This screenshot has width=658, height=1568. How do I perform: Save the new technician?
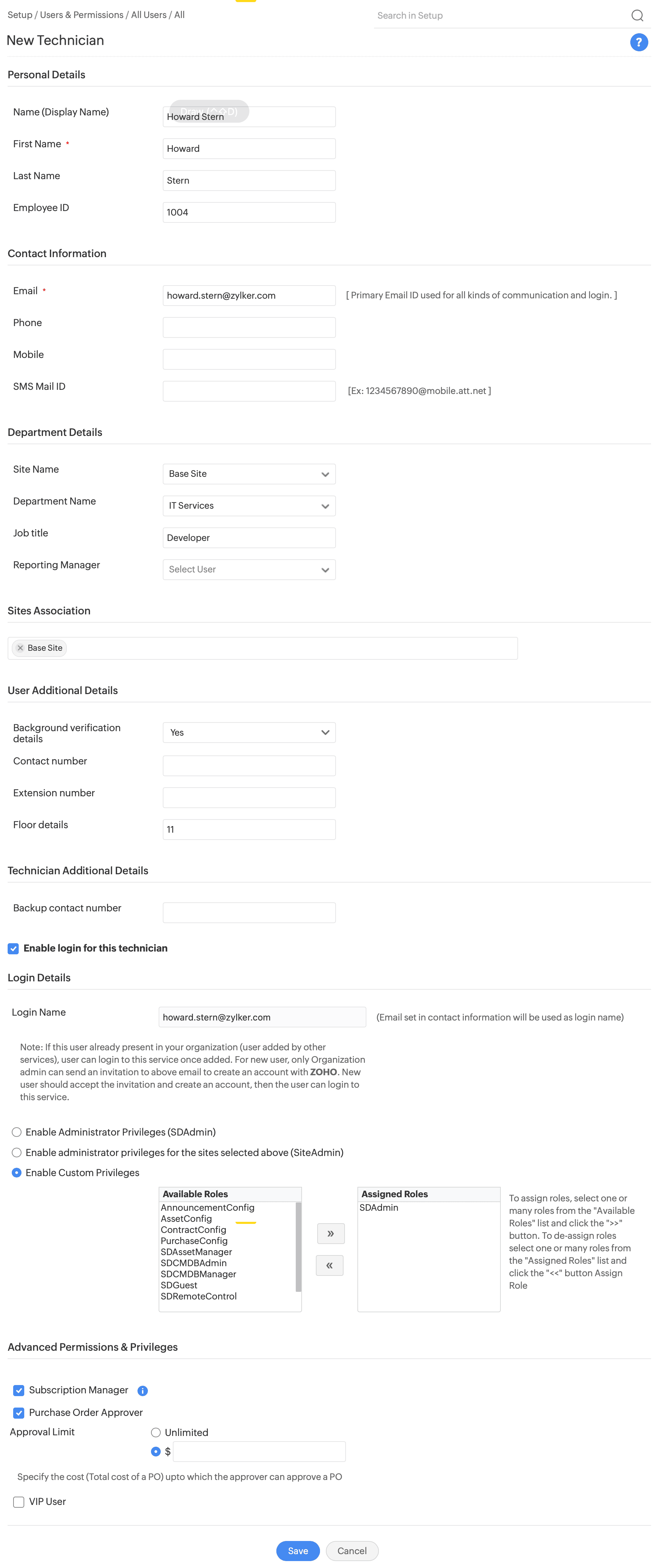coord(298,1550)
